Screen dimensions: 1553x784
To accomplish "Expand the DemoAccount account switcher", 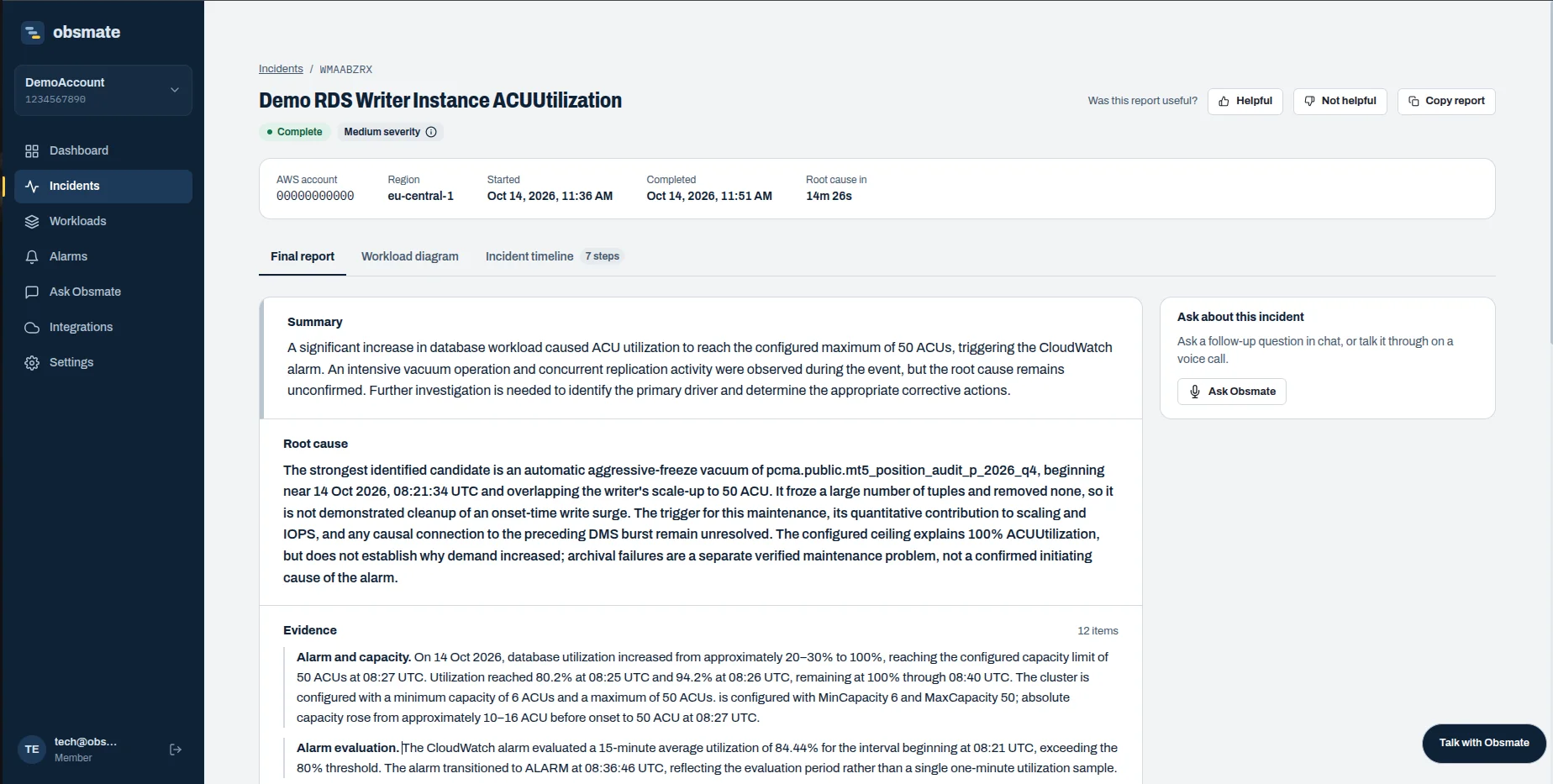I will coord(103,90).
